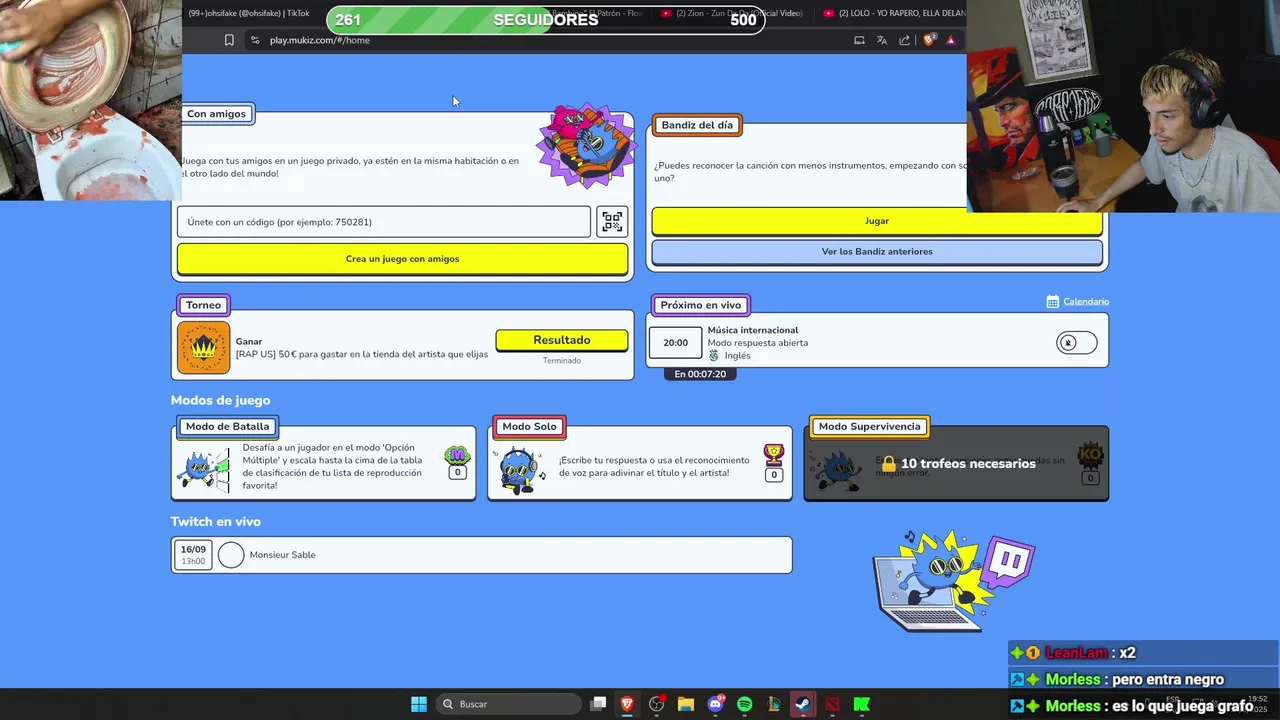
Task: Click the Torneo crown trophy icon
Action: 204,348
